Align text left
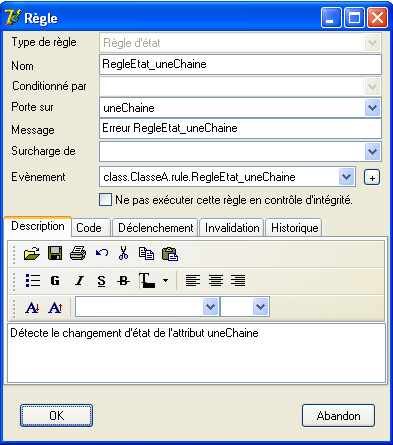 point(193,281)
